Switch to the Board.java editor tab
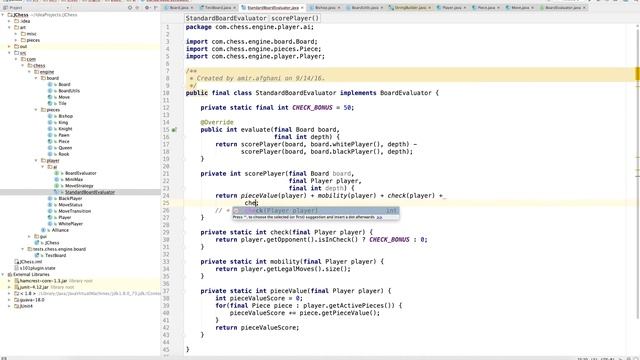640x360 pixels. [179, 8]
